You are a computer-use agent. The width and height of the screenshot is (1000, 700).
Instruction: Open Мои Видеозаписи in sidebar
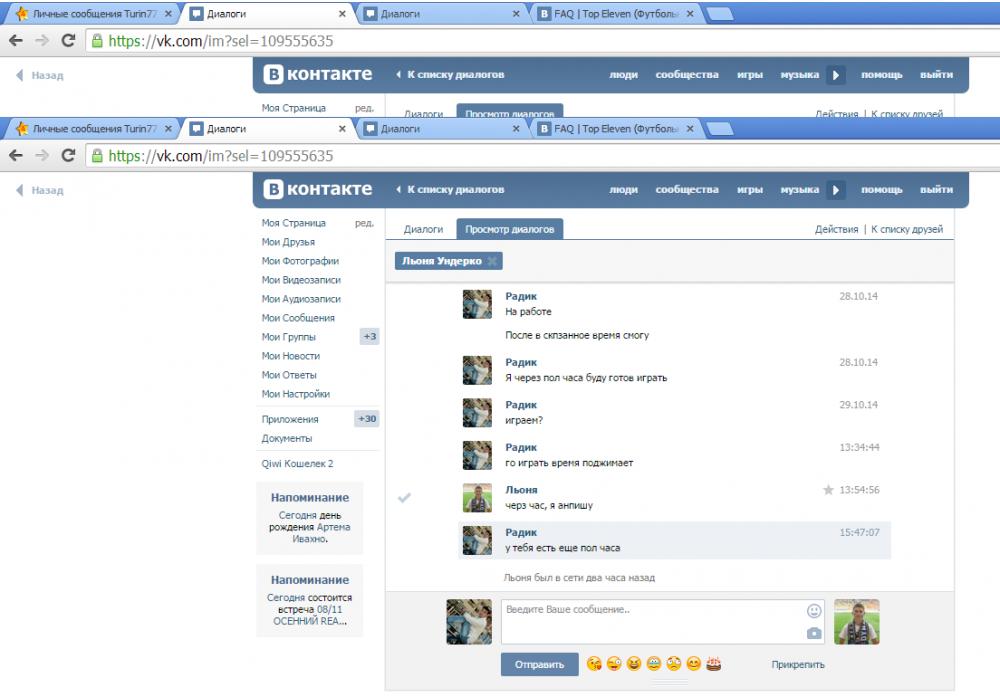click(301, 280)
